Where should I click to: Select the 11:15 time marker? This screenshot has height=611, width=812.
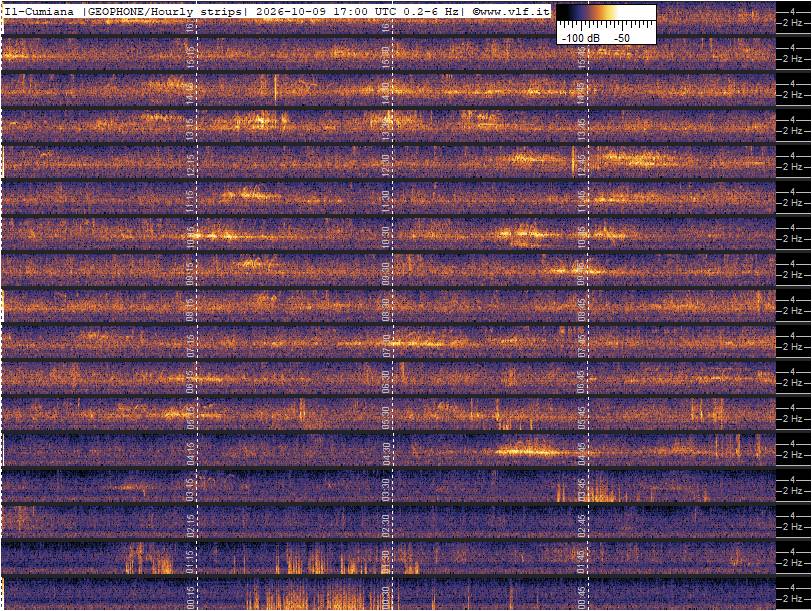pos(191,202)
